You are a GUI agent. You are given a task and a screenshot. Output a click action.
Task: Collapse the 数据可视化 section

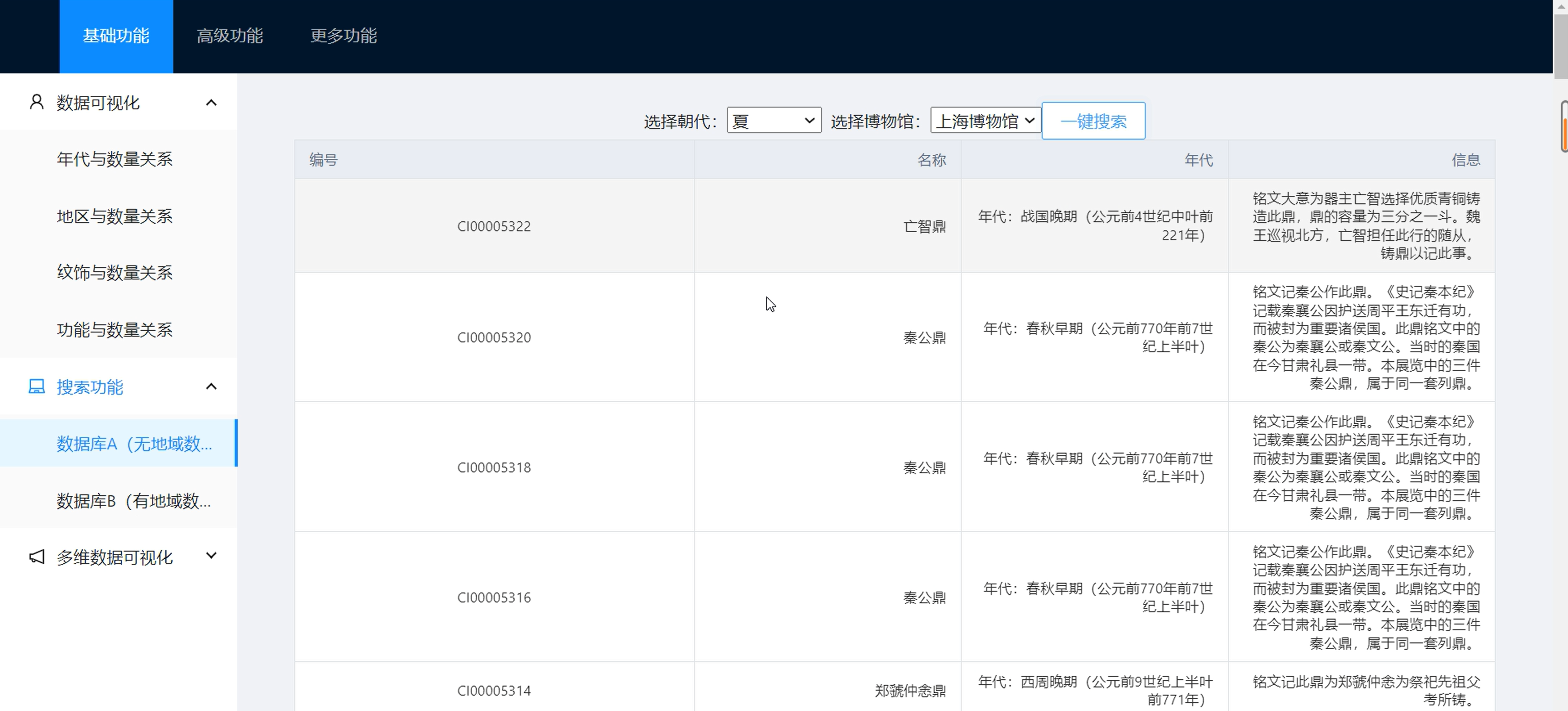click(x=211, y=102)
